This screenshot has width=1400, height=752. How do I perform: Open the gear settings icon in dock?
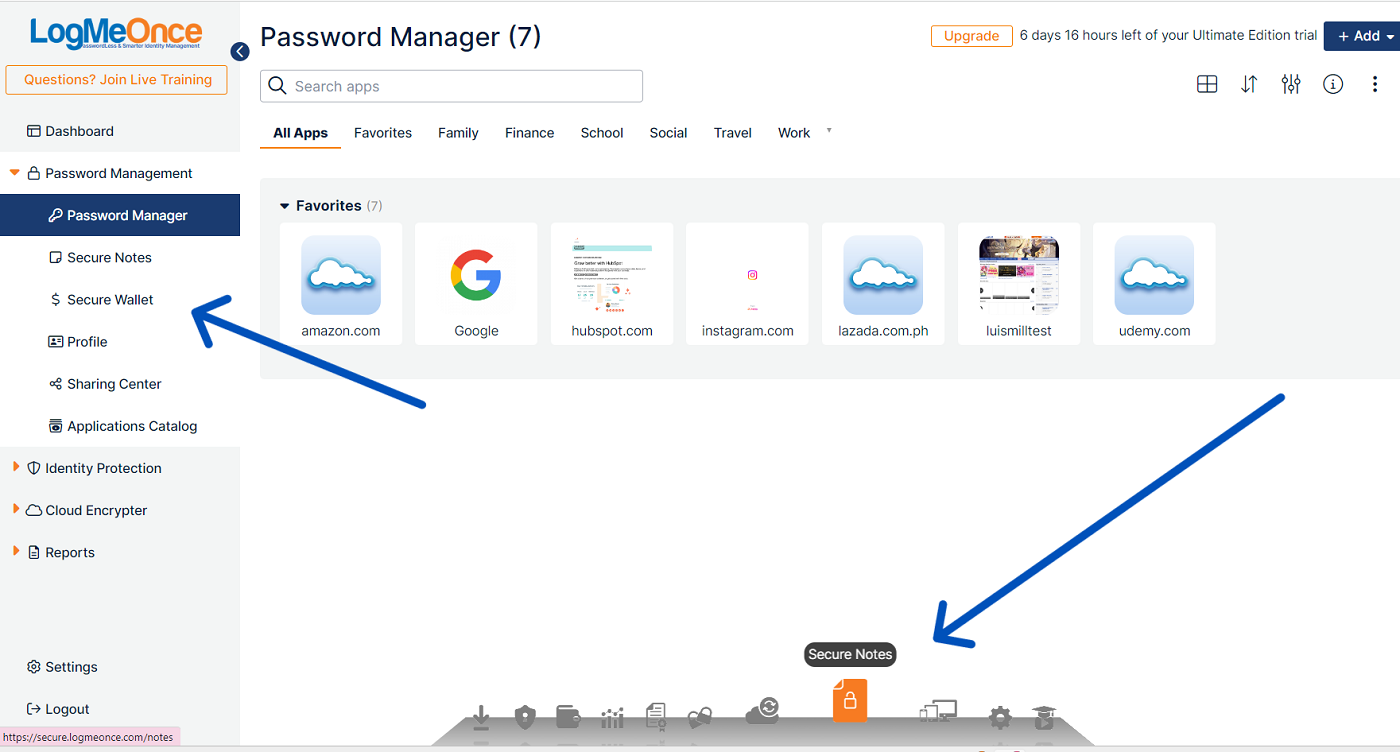coord(1000,717)
